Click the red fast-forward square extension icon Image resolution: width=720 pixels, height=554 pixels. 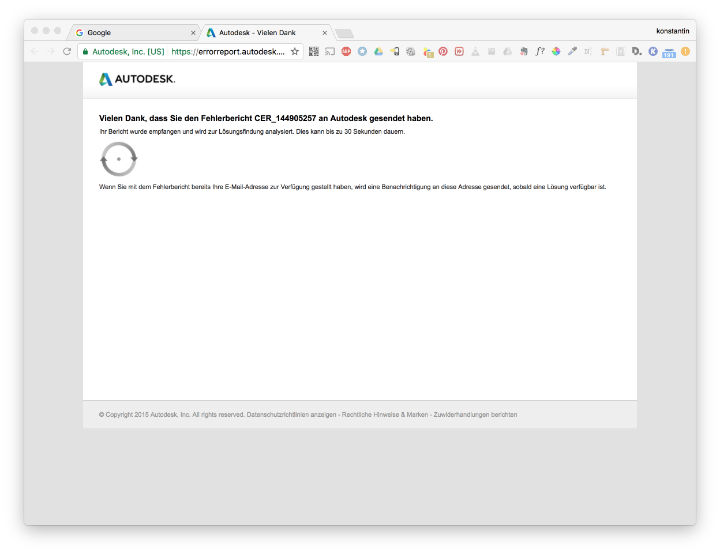point(459,51)
